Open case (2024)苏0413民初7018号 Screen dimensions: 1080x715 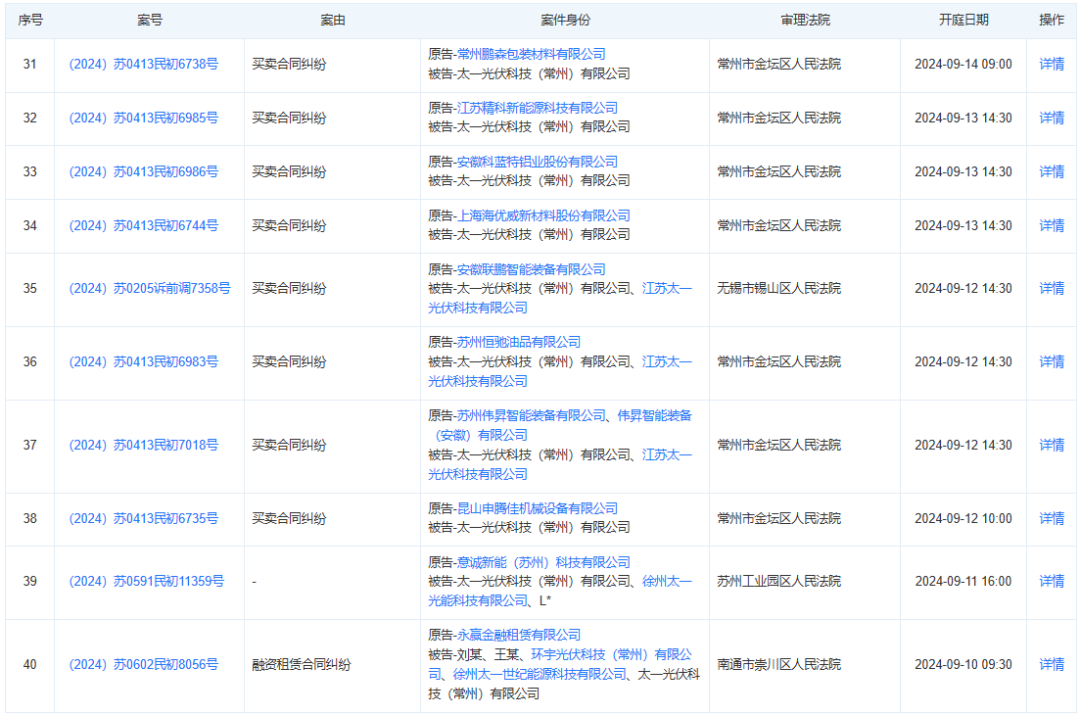point(143,445)
